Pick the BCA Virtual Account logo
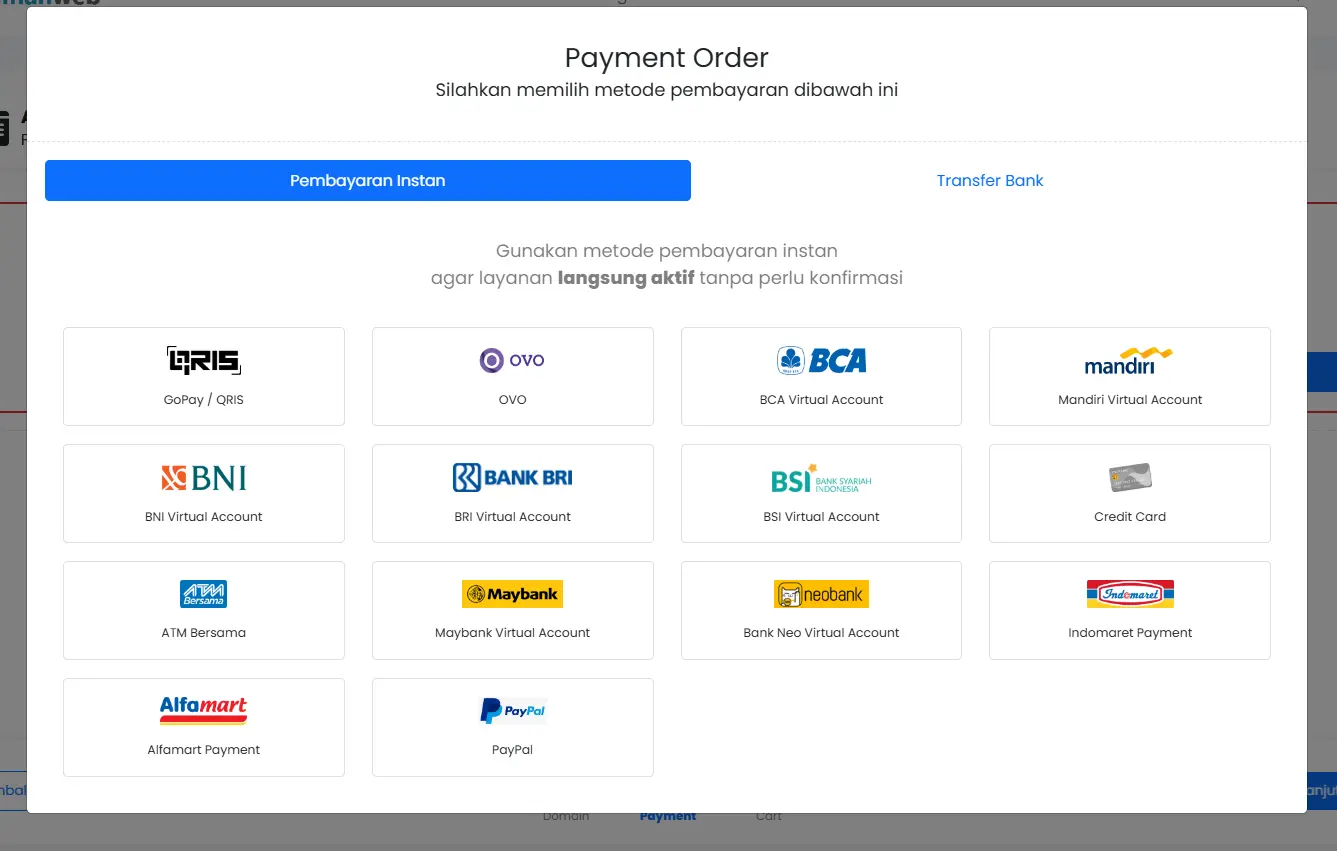1337x851 pixels. (821, 360)
